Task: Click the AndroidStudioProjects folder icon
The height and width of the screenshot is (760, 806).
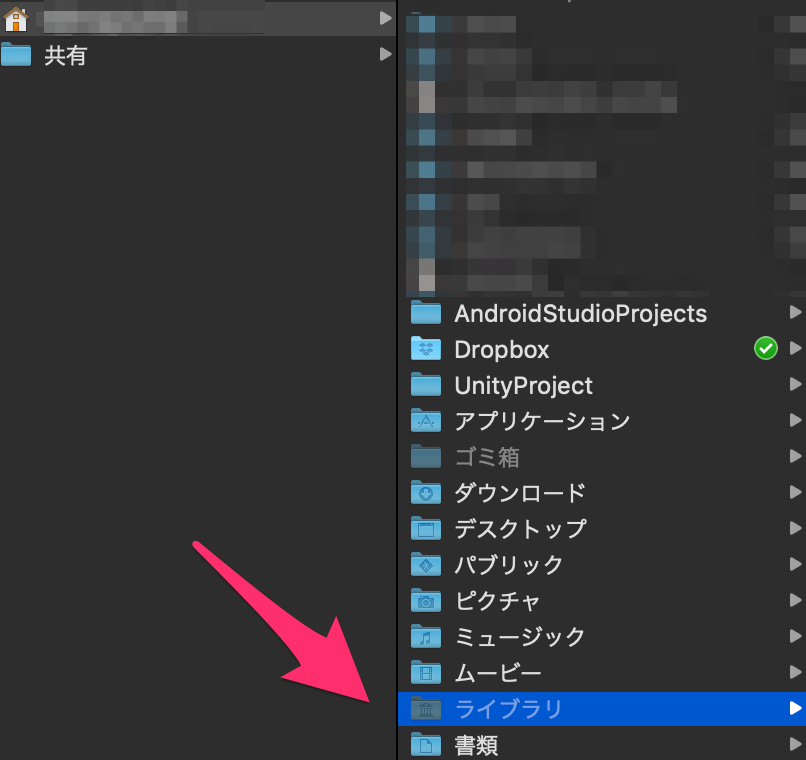Action: click(426, 312)
